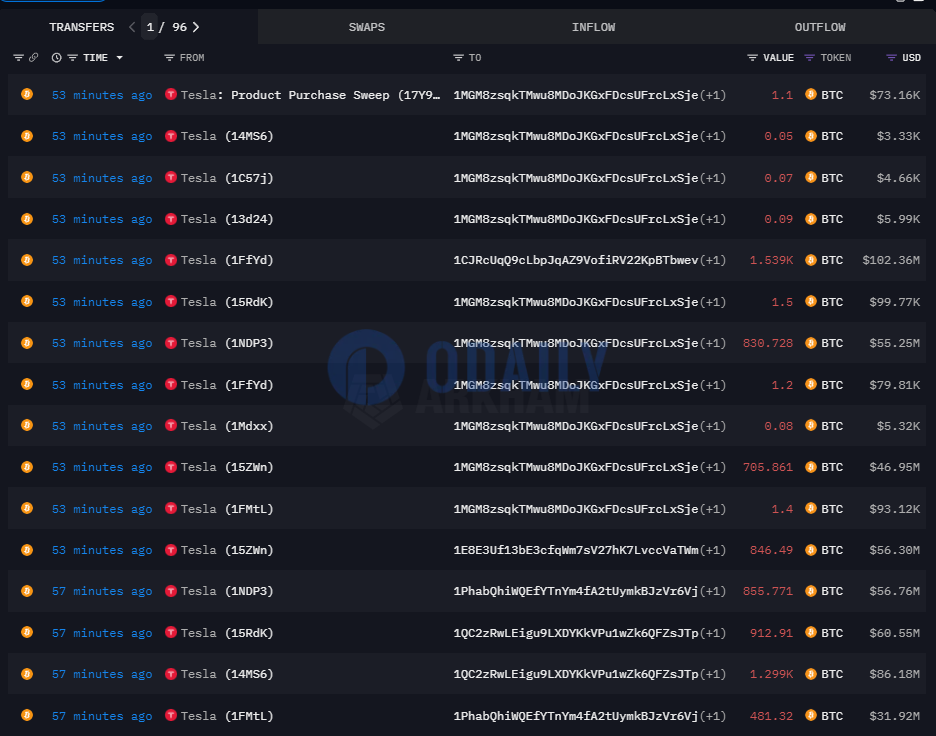Click Tesla logo on (1FMtL) 1.4 BTC row
The image size is (936, 736).
pos(171,508)
